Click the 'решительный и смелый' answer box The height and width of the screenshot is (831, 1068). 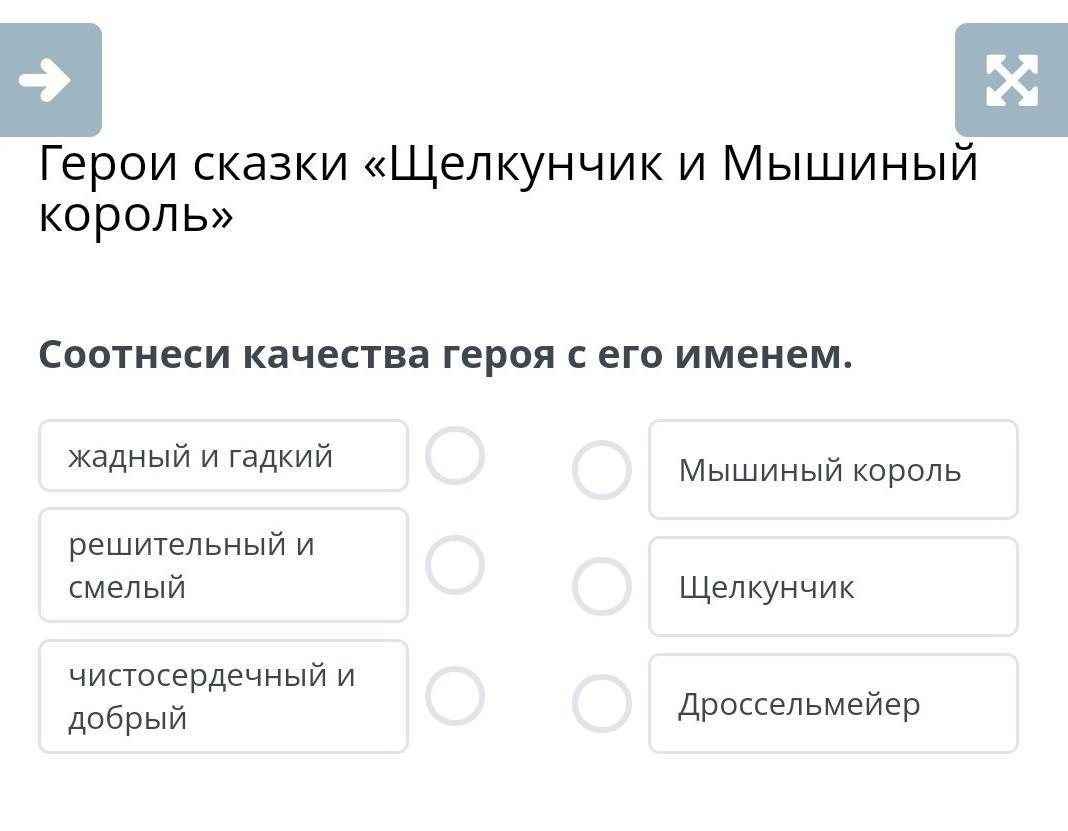[223, 565]
